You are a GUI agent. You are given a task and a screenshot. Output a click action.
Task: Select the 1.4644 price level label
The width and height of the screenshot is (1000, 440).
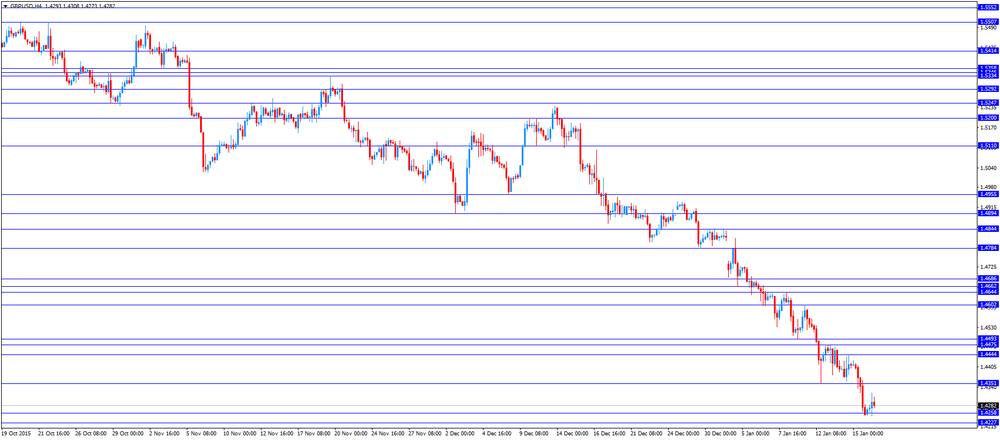click(x=987, y=292)
